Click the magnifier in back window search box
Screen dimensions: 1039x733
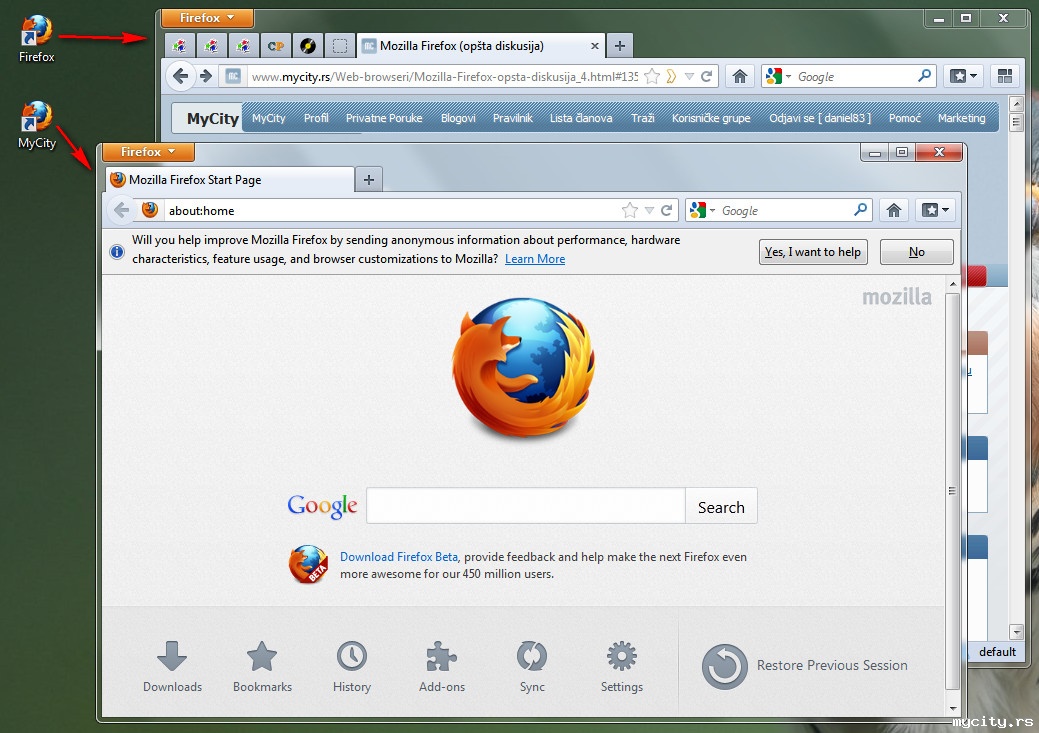tap(924, 76)
